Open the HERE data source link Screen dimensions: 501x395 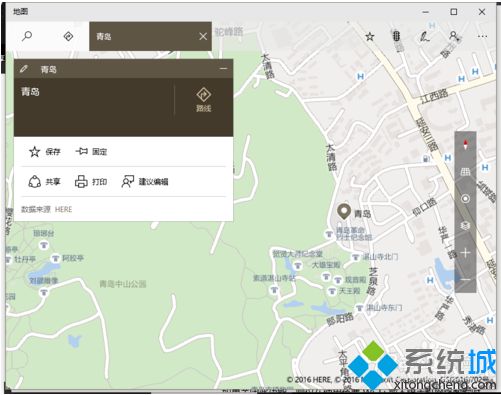click(63, 209)
